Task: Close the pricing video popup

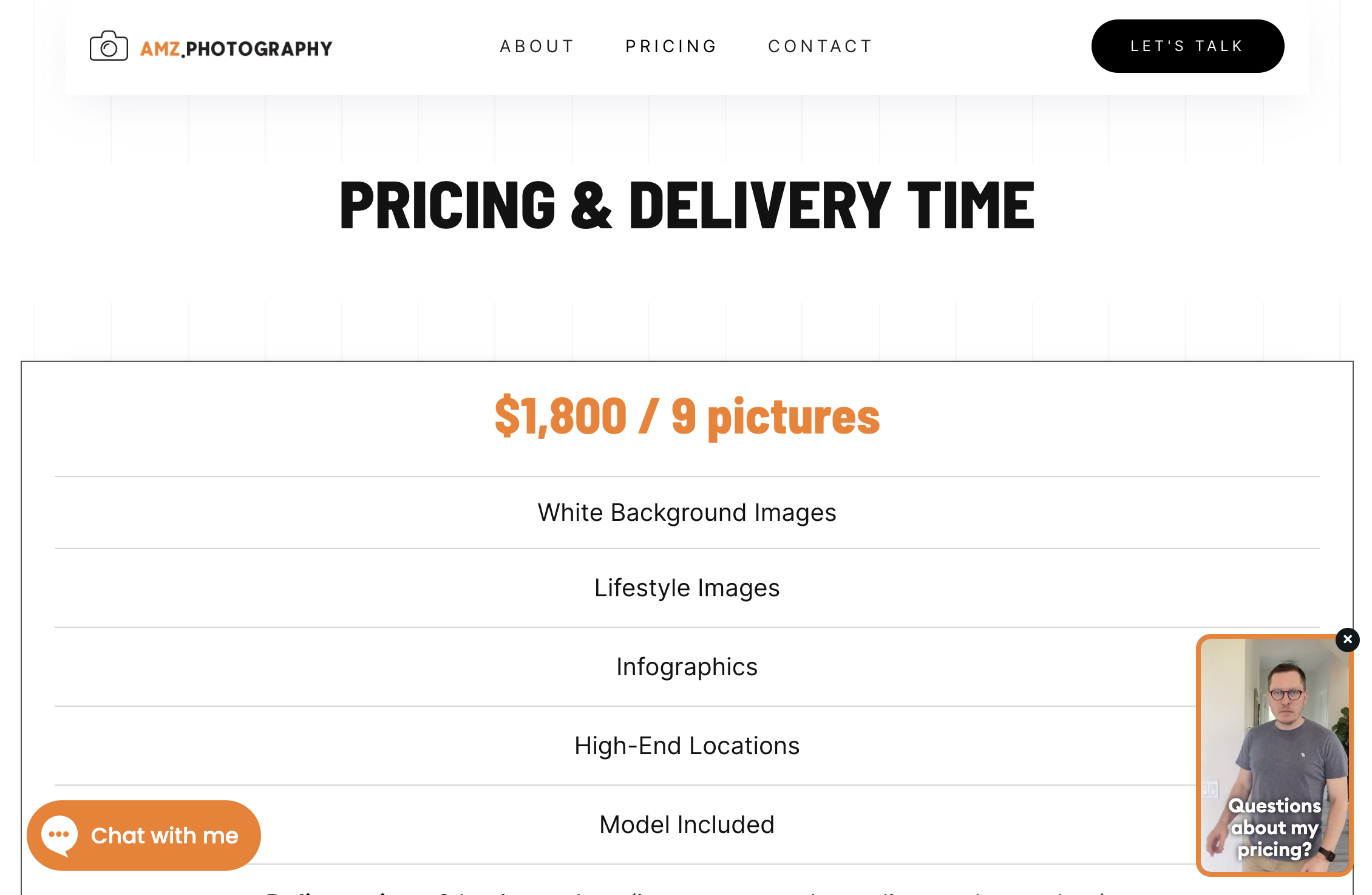Action: (1347, 639)
